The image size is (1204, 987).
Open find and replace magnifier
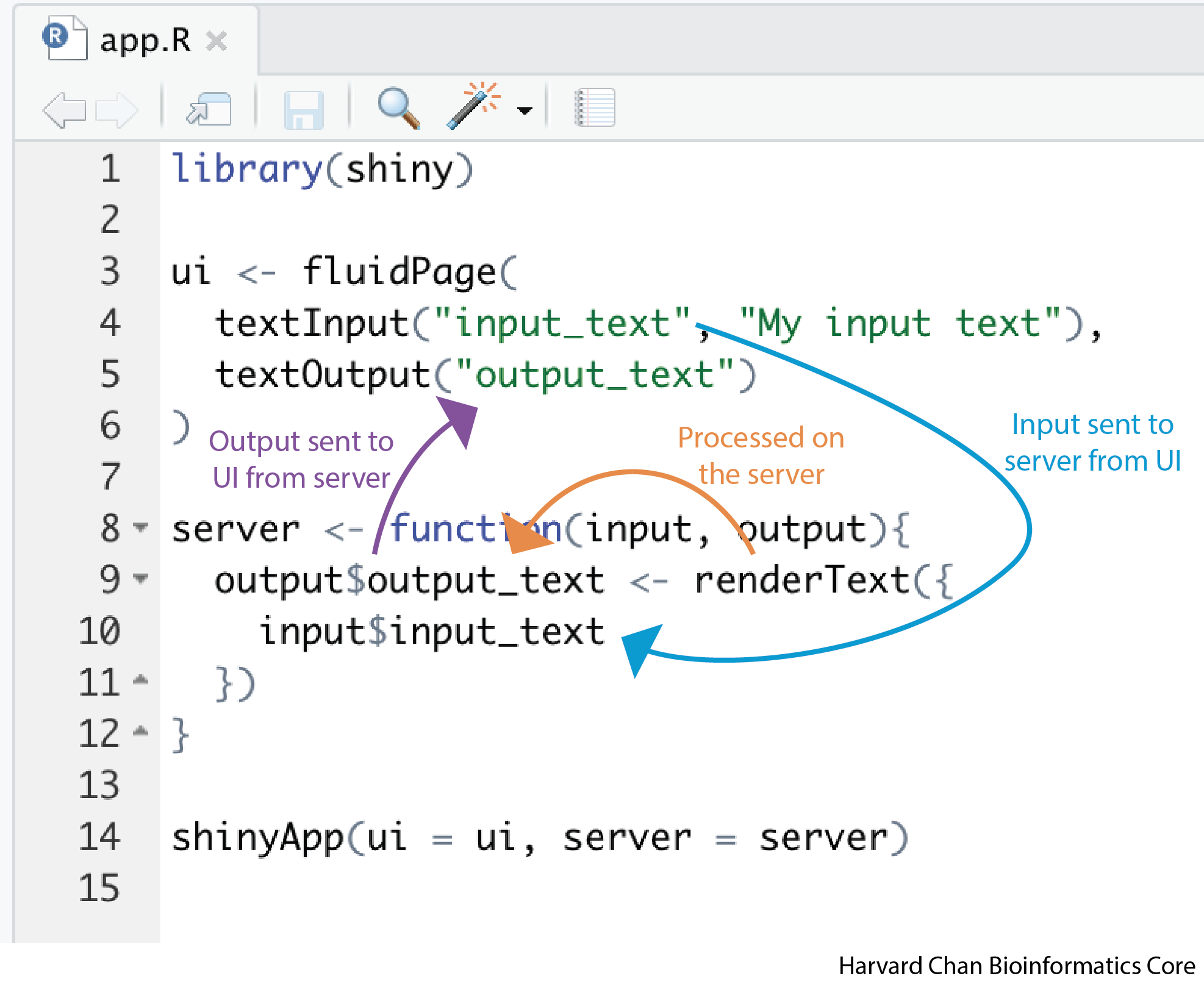pos(398,109)
